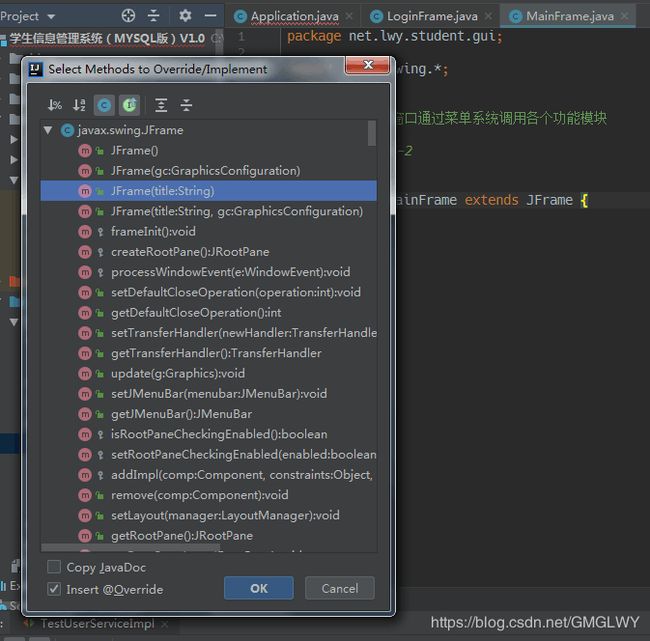Screen dimensions: 650x641
Task: Select JFrame(title:String, gc:GraphicsConfiguration) entry
Action: click(x=209, y=211)
